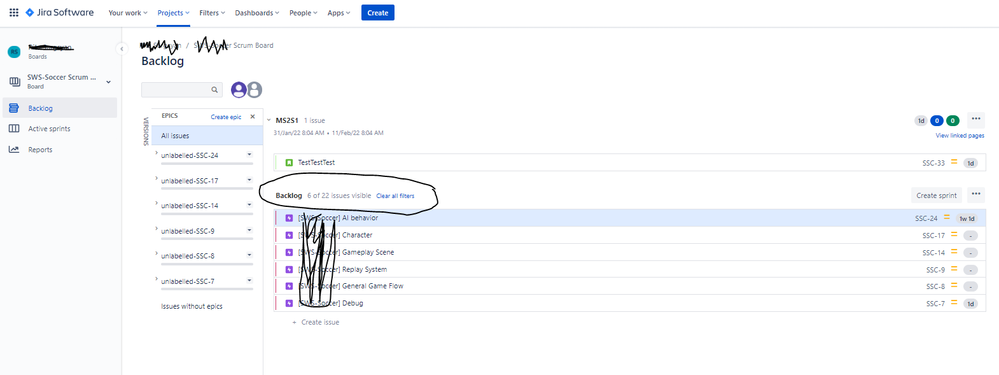Viewport: 999px width, 375px height.
Task: Click the blue Create button
Action: click(378, 13)
